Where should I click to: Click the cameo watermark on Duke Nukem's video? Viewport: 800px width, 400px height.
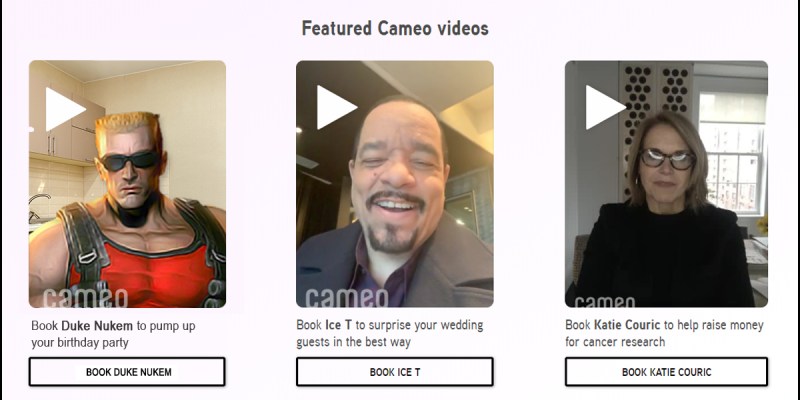point(86,298)
